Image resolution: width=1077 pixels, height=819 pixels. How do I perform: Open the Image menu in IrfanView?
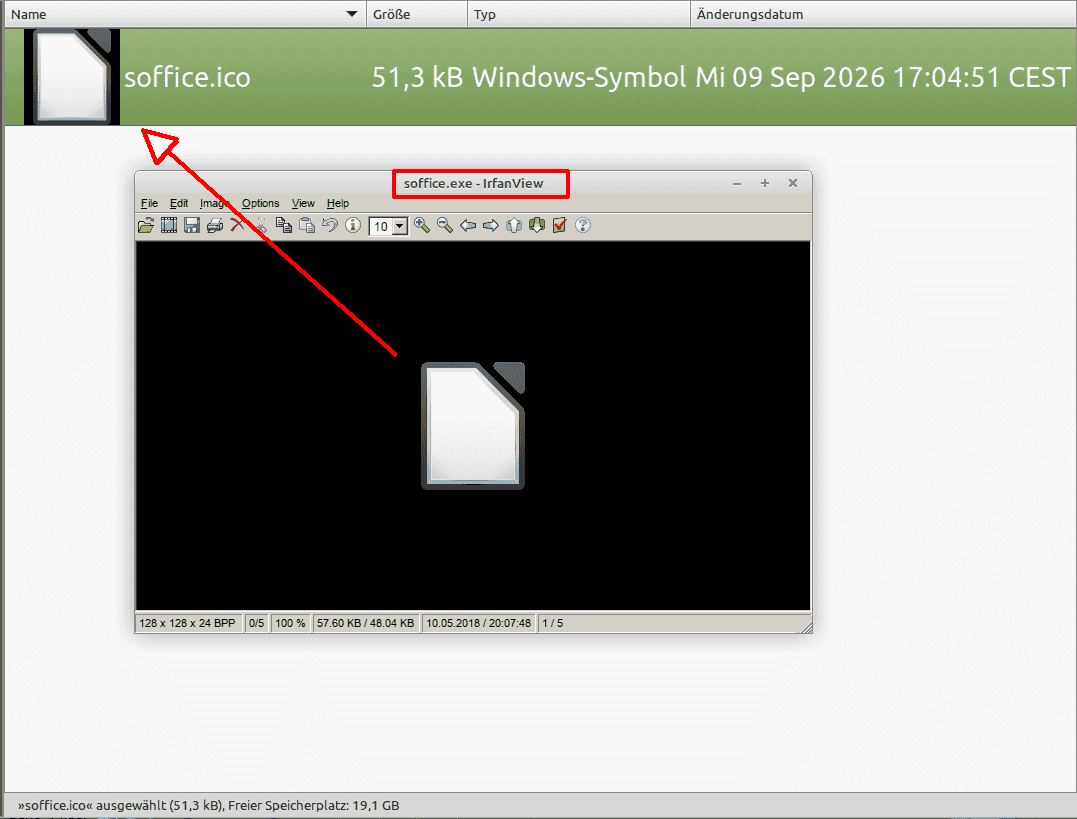214,203
